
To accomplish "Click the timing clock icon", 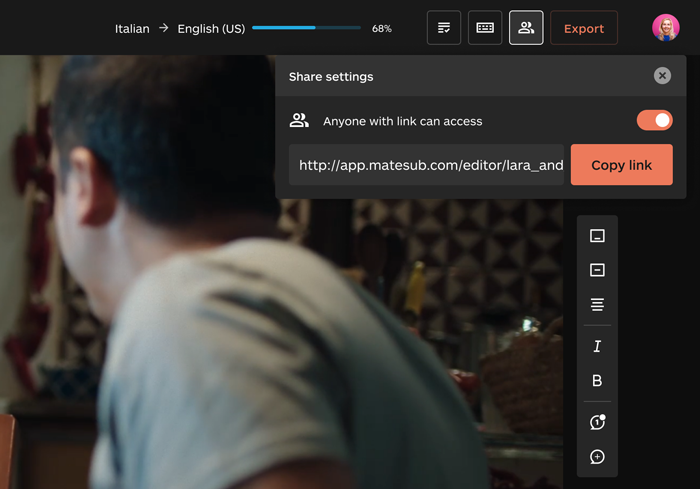I will coord(597,422).
